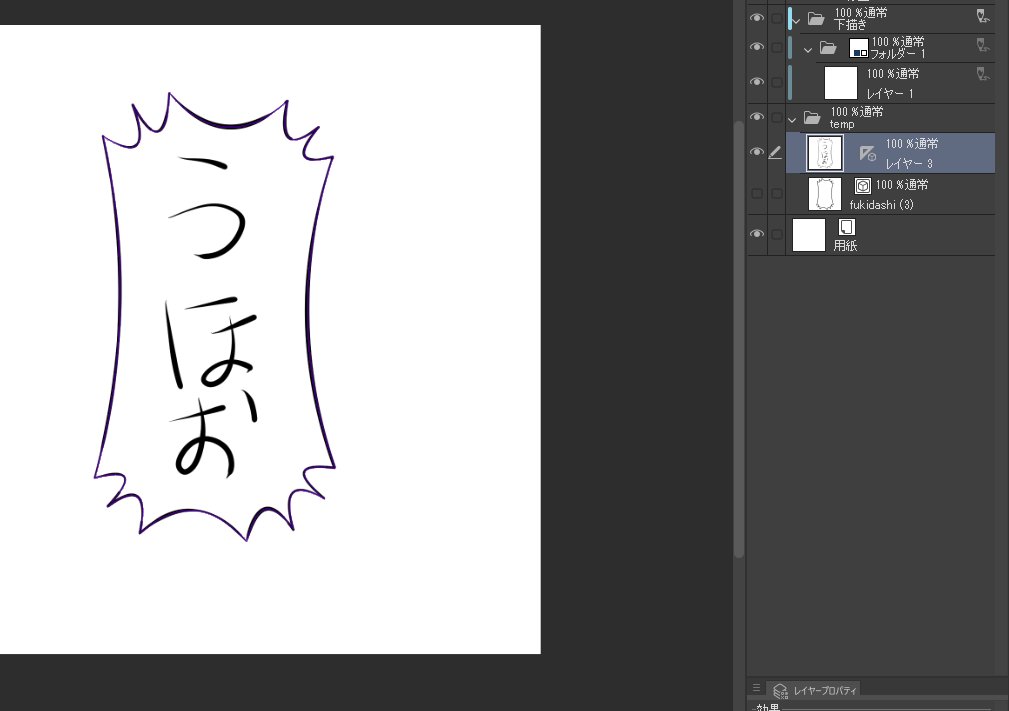This screenshot has height=711, width=1009.
Task: Collapse the temp folder chevron
Action: (792, 120)
